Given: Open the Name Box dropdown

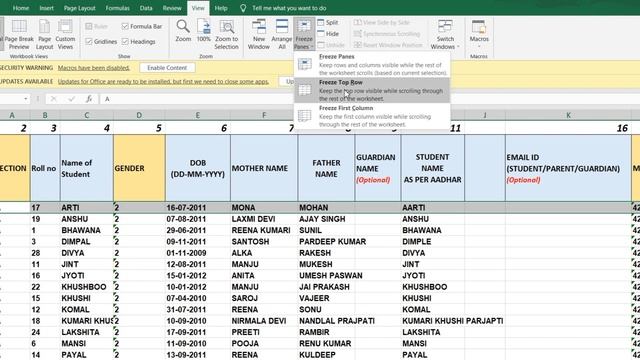Looking at the screenshot, I should pos(25,99).
